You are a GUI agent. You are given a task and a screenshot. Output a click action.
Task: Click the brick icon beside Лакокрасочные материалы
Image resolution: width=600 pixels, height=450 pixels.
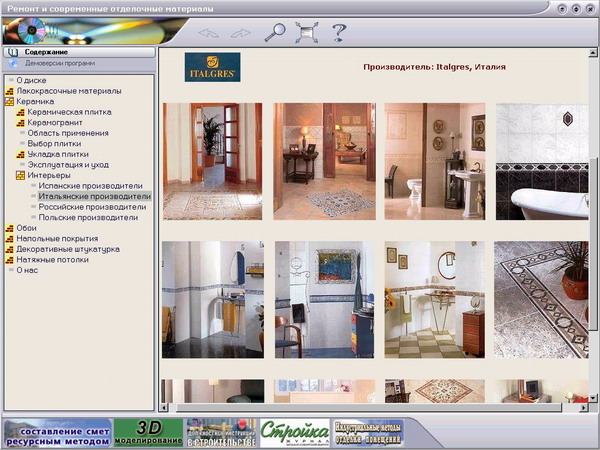(9, 91)
